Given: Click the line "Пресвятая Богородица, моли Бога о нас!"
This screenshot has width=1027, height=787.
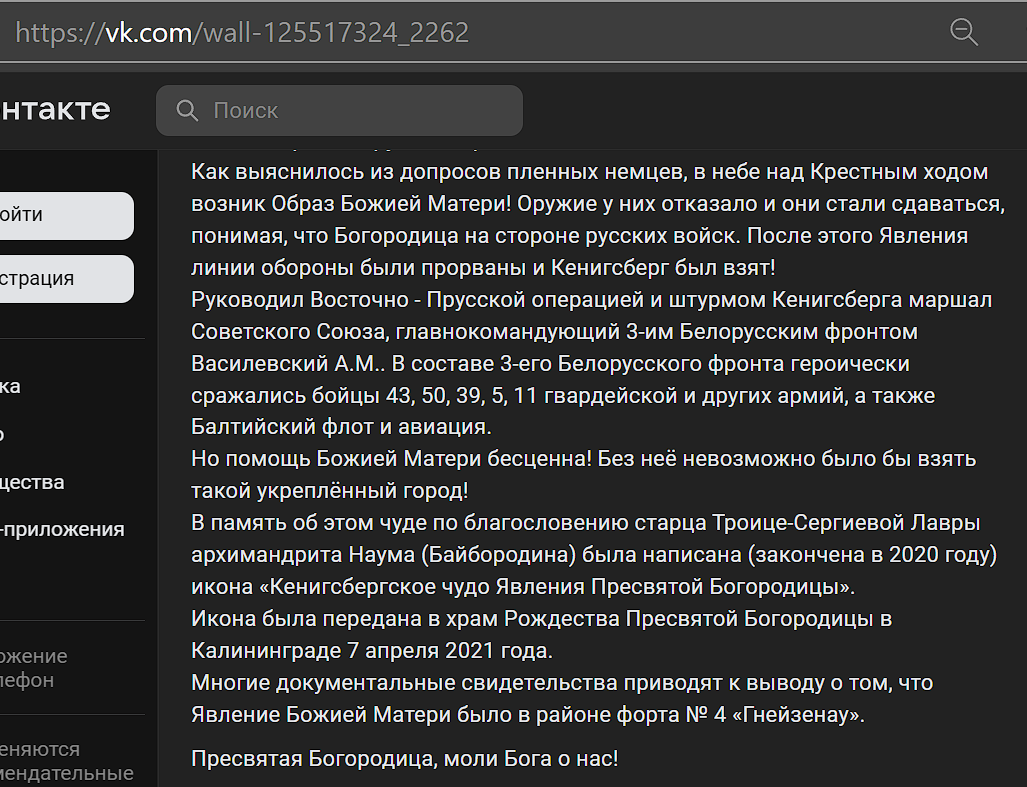Looking at the screenshot, I should click(x=405, y=758).
